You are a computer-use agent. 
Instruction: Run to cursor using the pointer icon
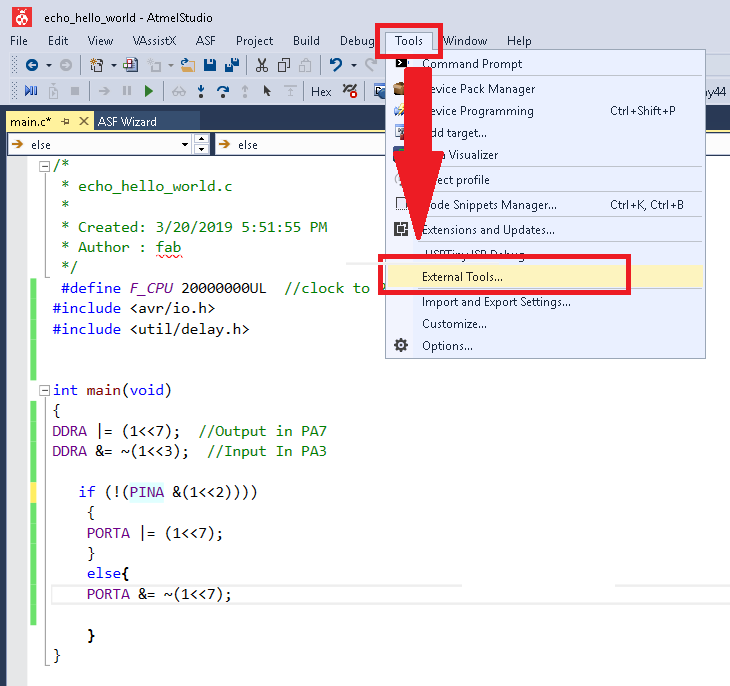[x=267, y=91]
